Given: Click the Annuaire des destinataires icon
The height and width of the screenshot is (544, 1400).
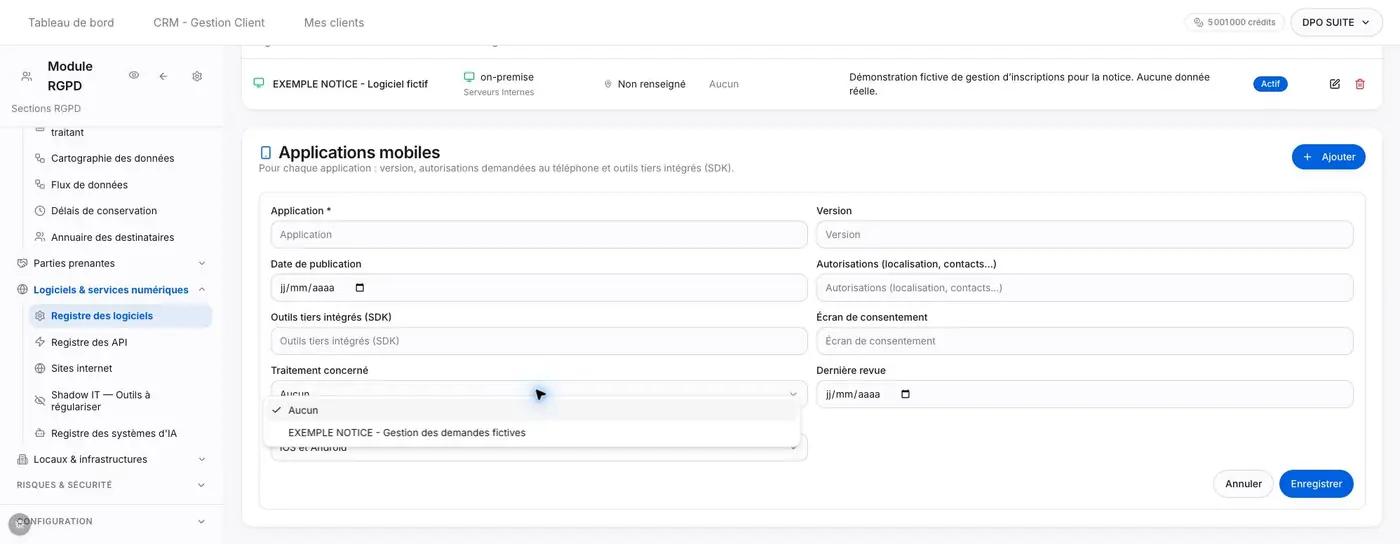Looking at the screenshot, I should tap(40, 237).
